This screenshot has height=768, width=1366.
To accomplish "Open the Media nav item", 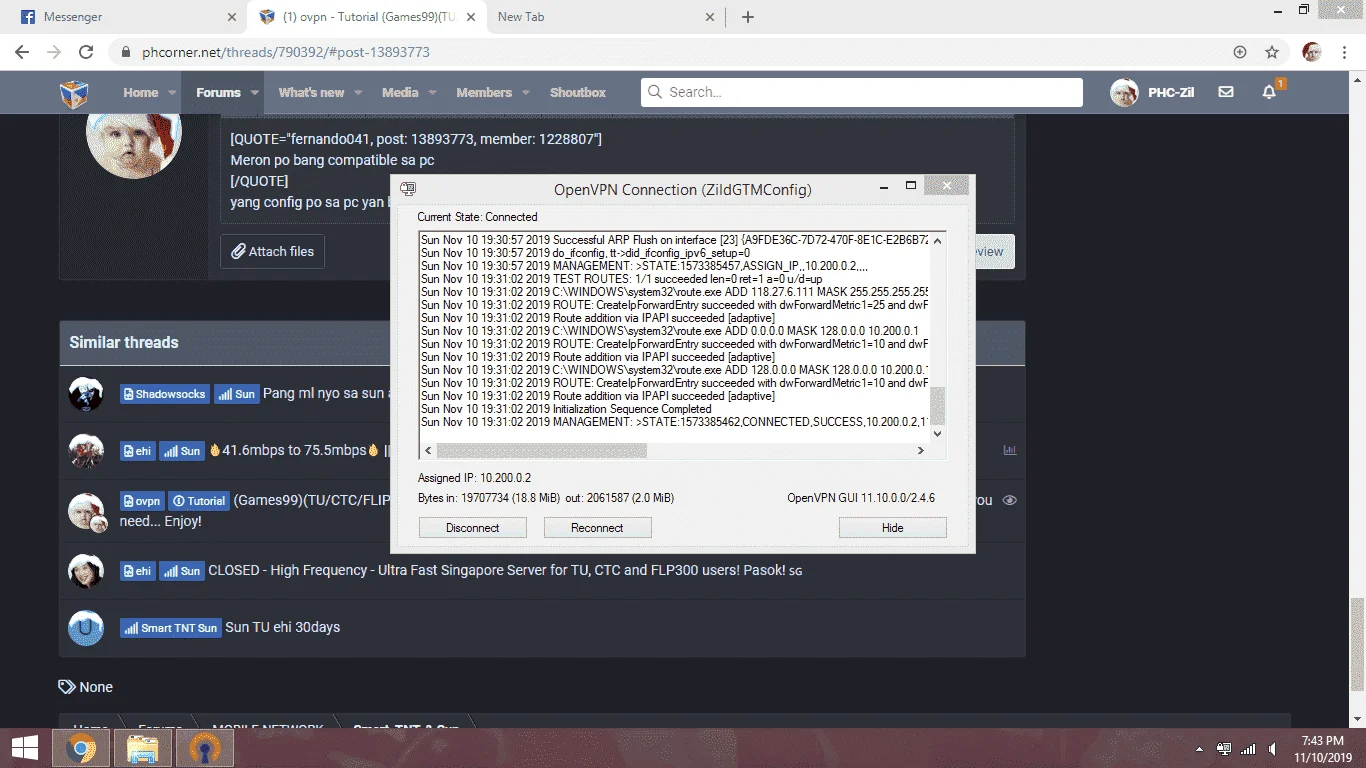I will click(400, 93).
